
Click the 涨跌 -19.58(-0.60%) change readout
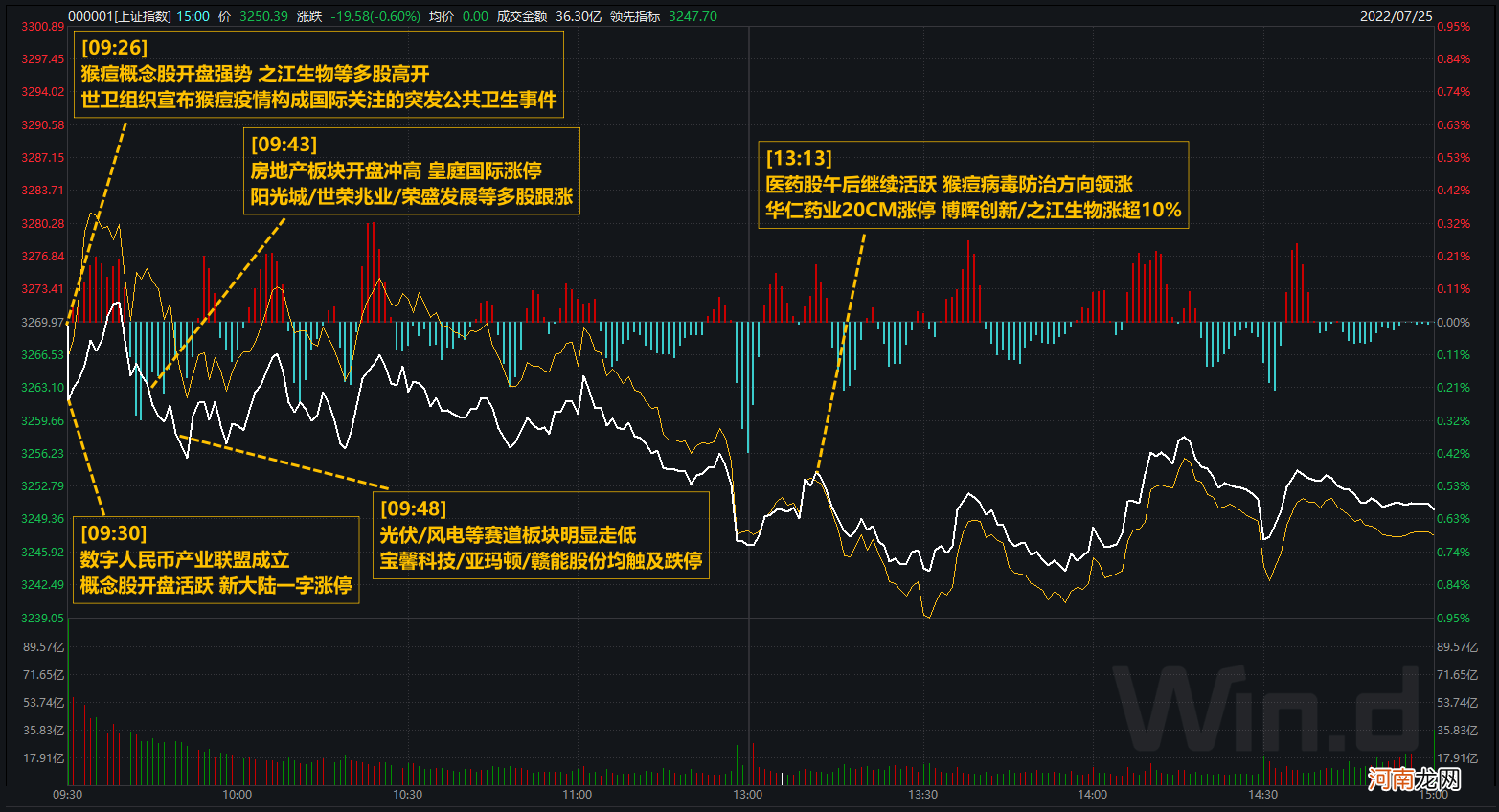(x=358, y=16)
